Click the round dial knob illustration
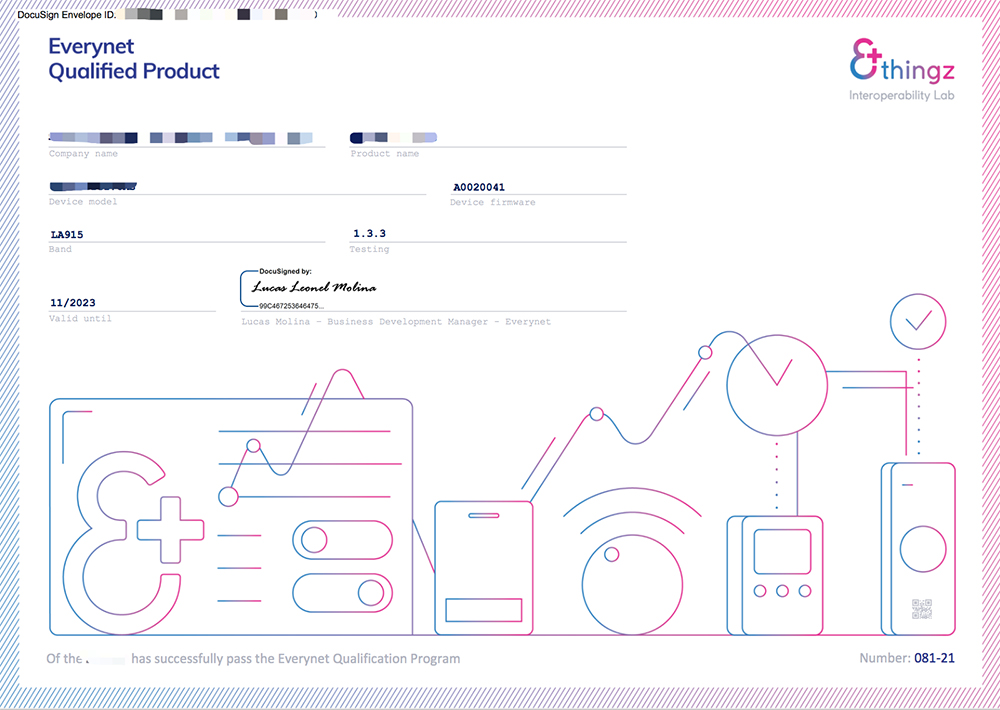 click(632, 585)
